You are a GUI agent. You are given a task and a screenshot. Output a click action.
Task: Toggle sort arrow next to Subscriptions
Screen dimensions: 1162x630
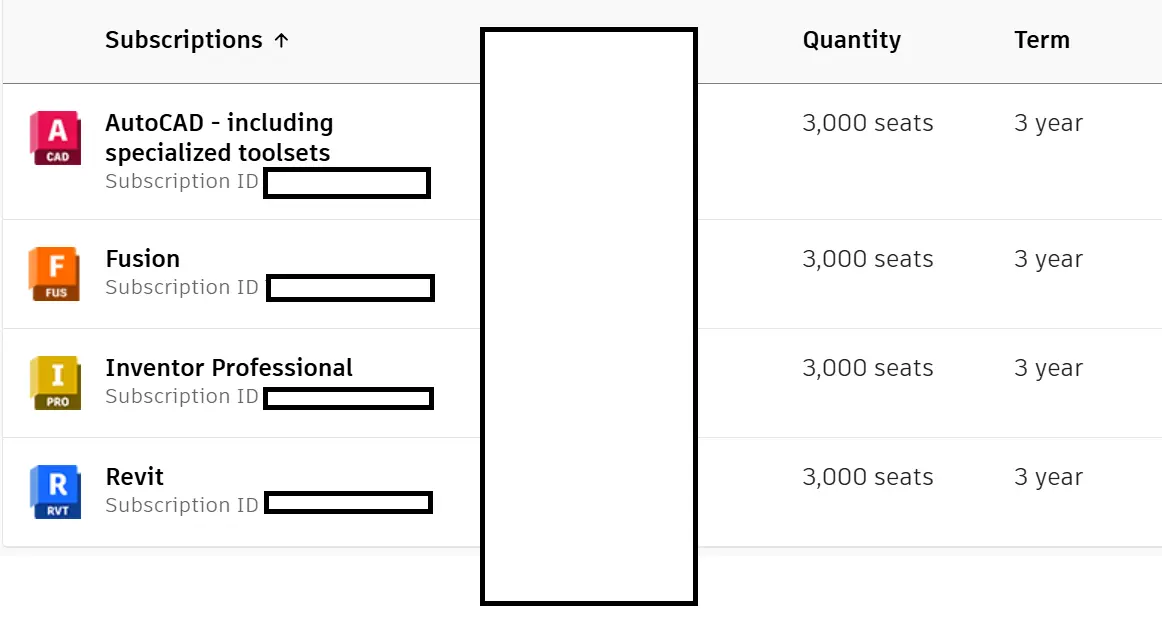[x=281, y=40]
